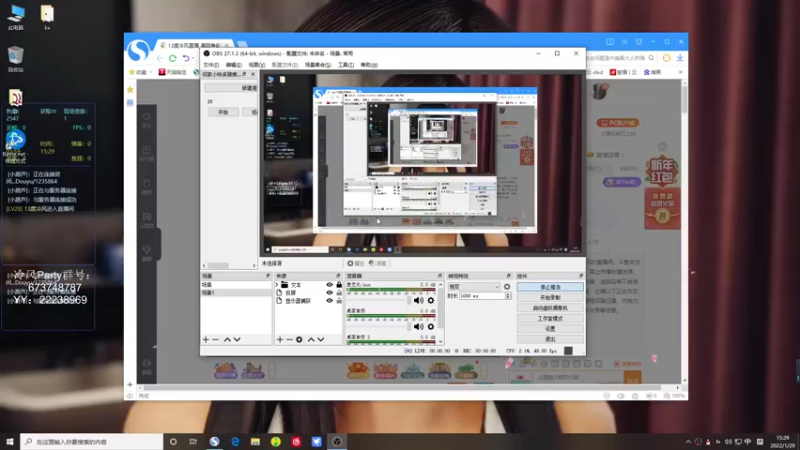Add a source with the plus icon
This screenshot has height=450, width=800.
[280, 340]
